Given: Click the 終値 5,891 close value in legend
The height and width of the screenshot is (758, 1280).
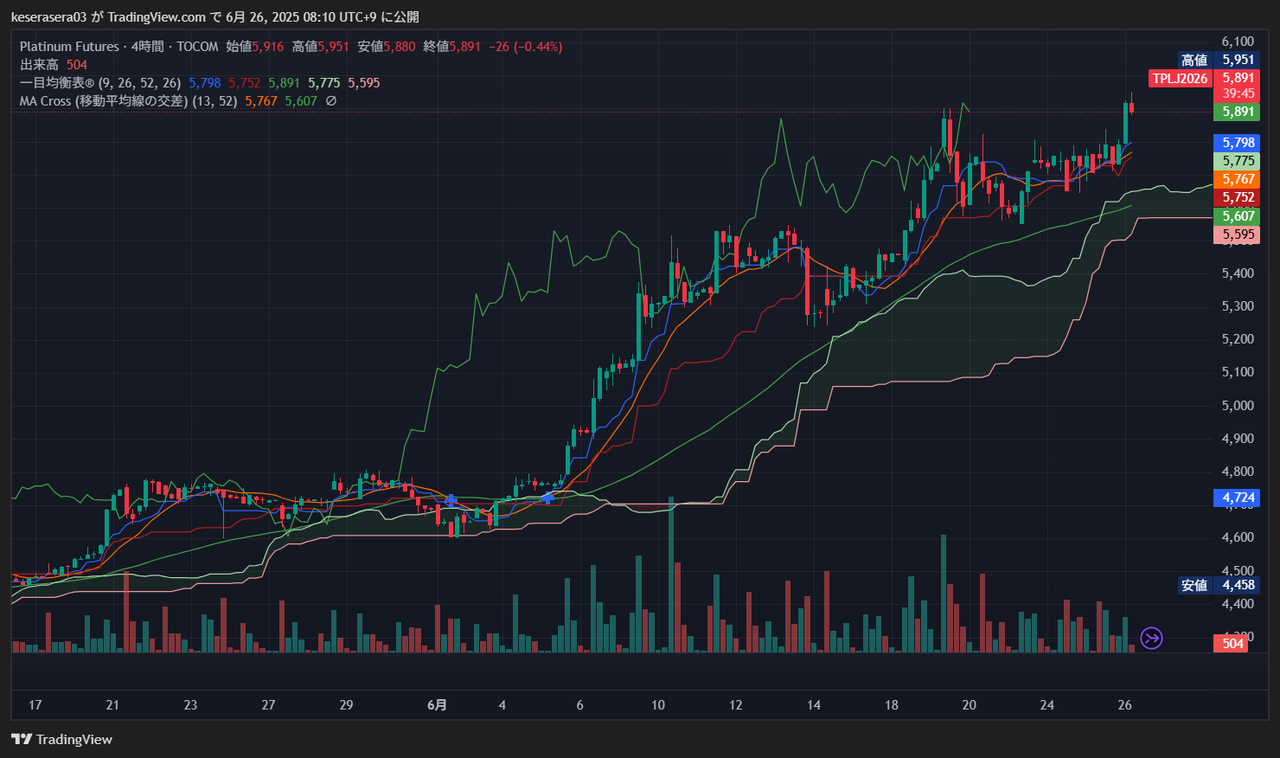Looking at the screenshot, I should click(454, 46).
